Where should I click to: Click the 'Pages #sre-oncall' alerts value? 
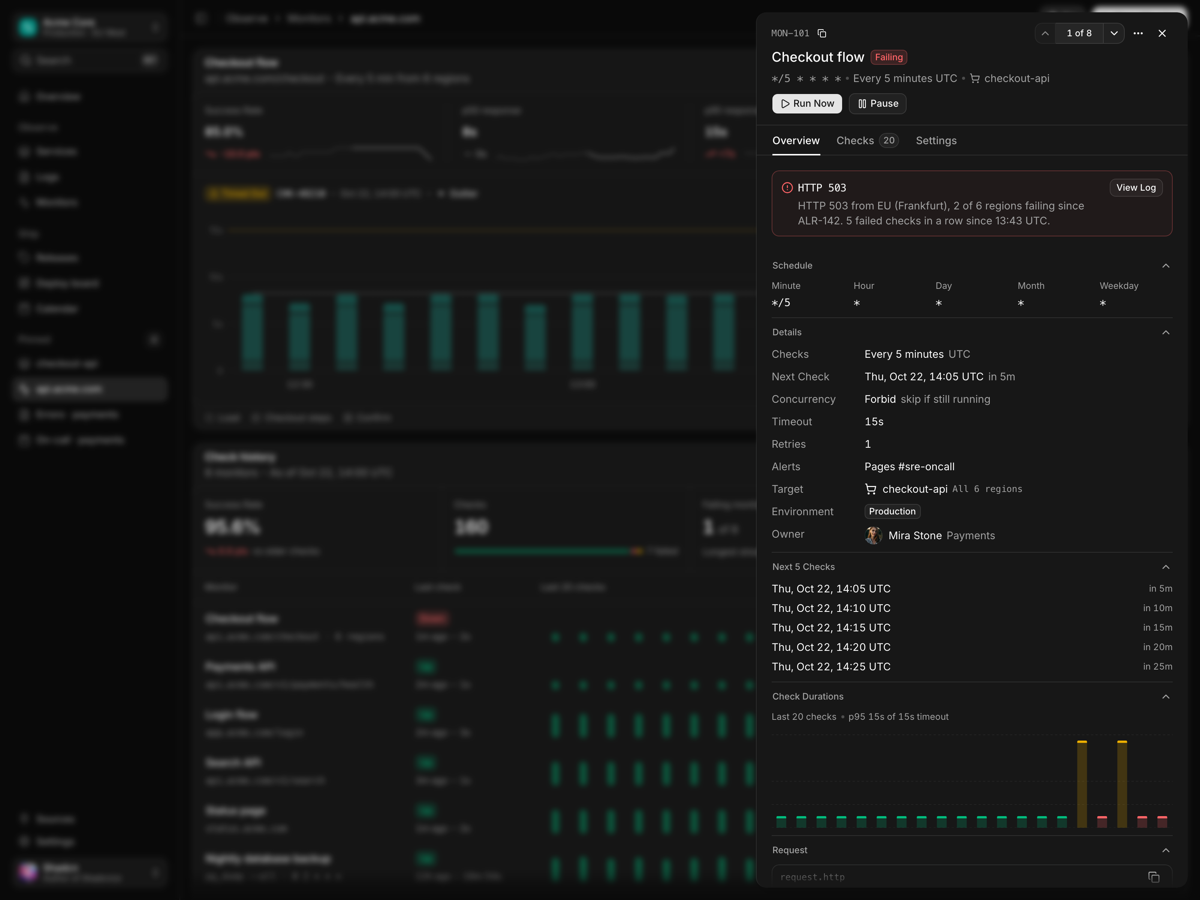pyautogui.click(x=910, y=467)
